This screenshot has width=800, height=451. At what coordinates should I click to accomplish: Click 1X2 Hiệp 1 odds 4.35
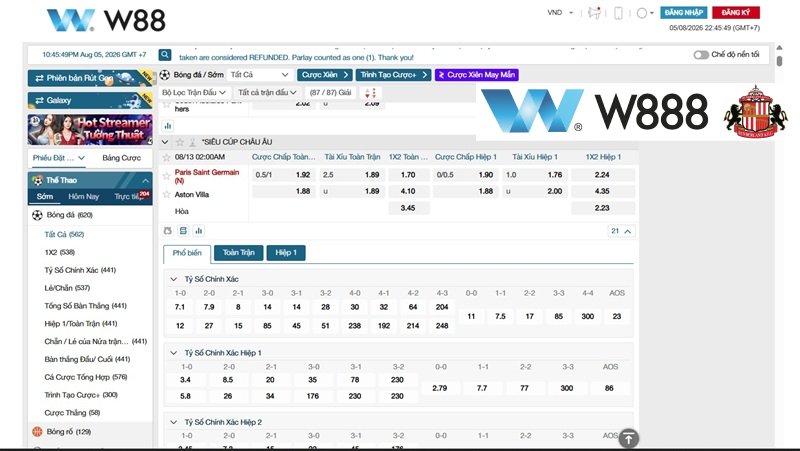[x=603, y=191]
